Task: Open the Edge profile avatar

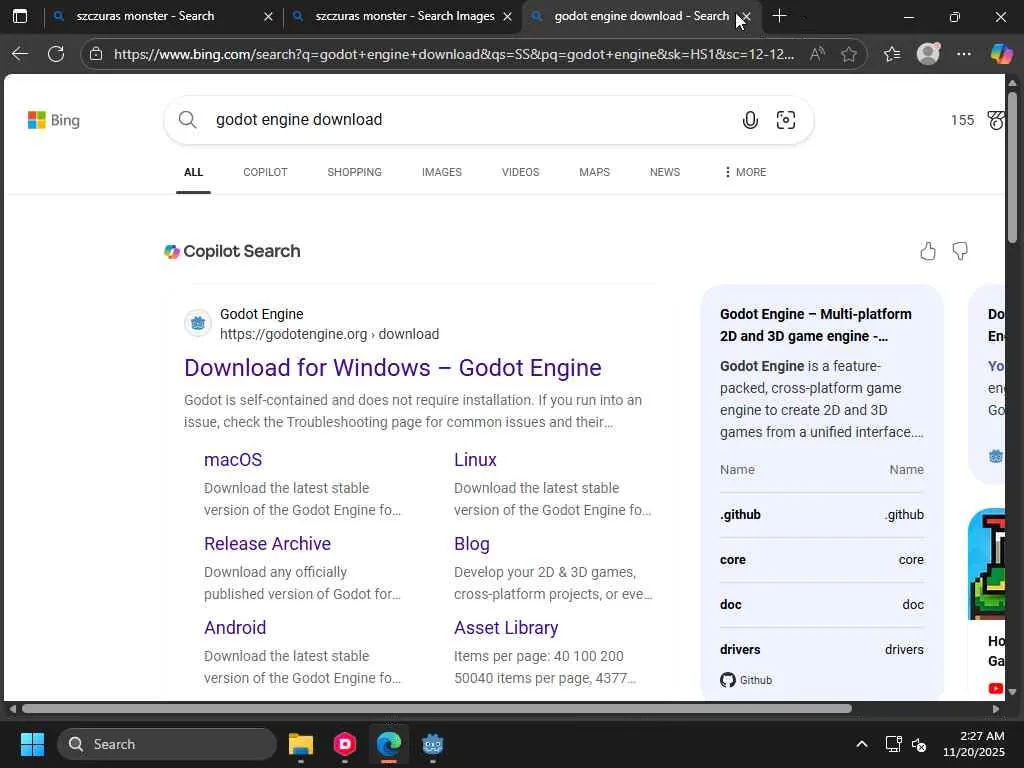Action: [x=928, y=54]
